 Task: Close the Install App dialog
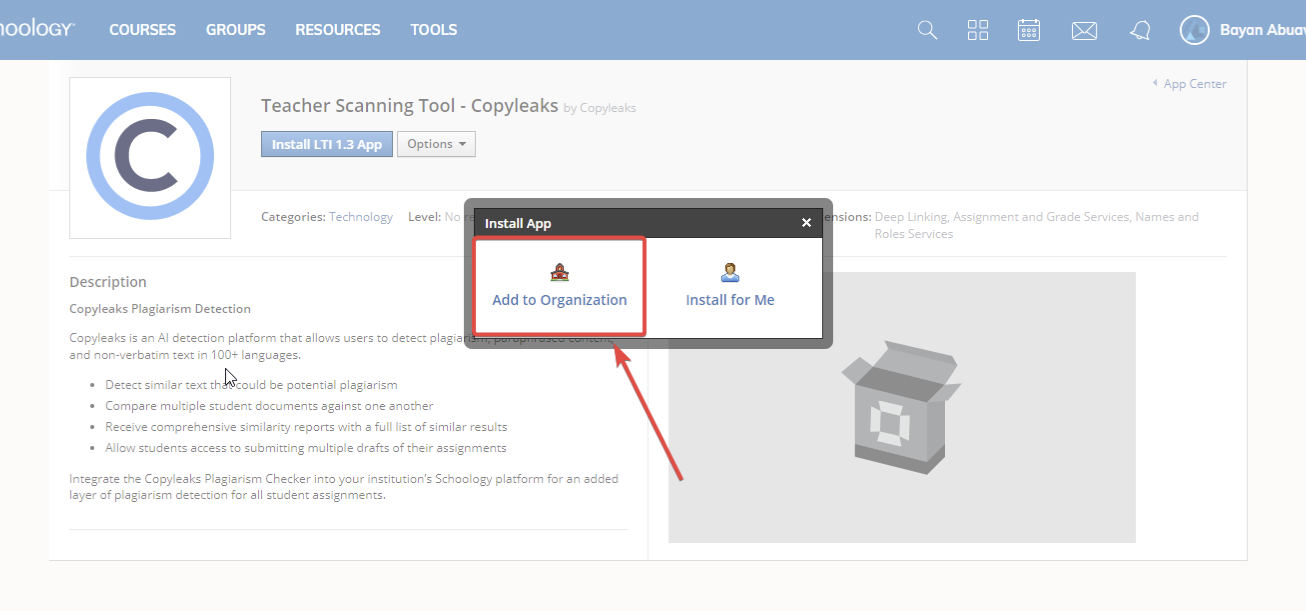point(806,223)
